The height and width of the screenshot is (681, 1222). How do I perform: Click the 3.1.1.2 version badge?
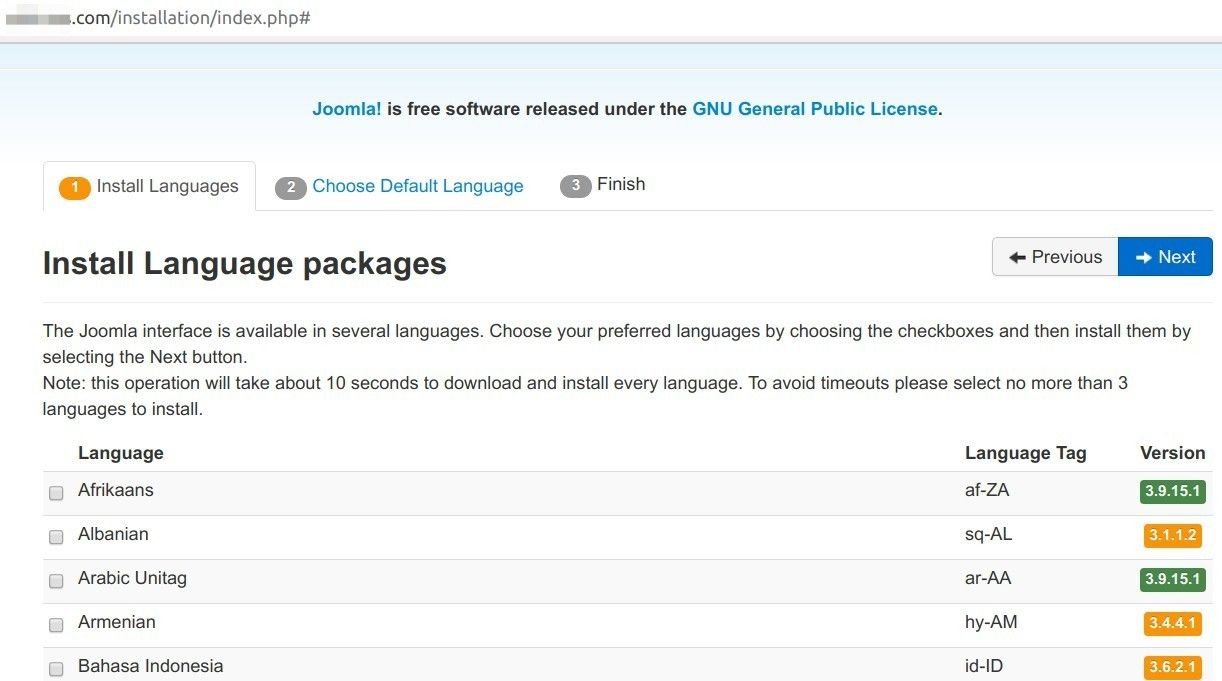1174,535
